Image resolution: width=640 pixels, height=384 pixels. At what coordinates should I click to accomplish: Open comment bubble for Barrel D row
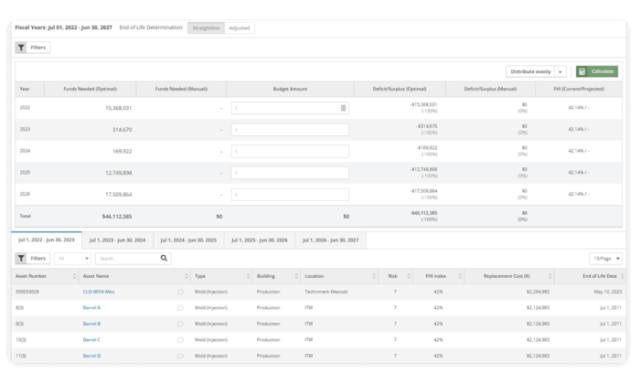click(x=180, y=356)
